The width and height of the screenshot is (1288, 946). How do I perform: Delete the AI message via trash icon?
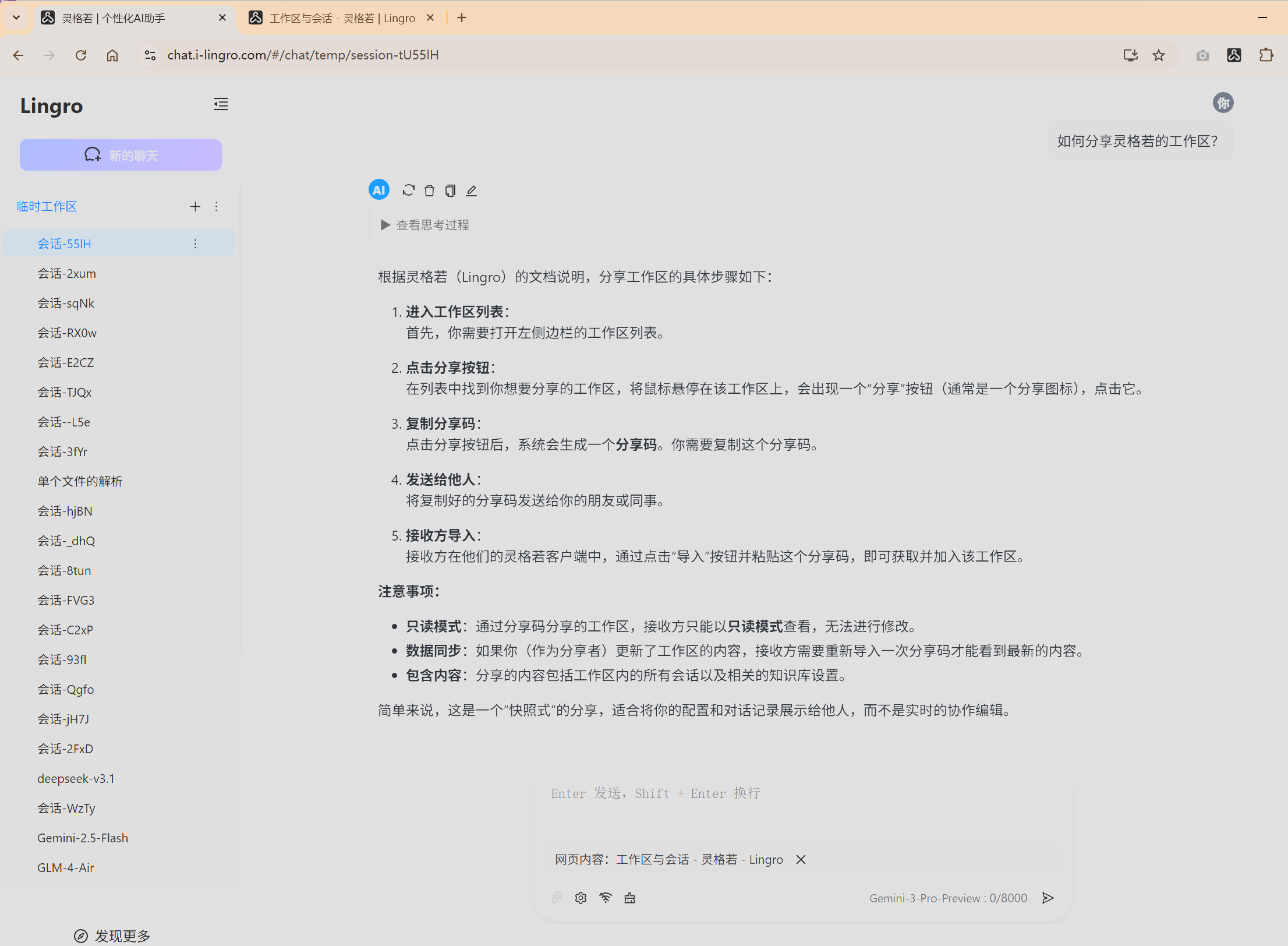429,190
